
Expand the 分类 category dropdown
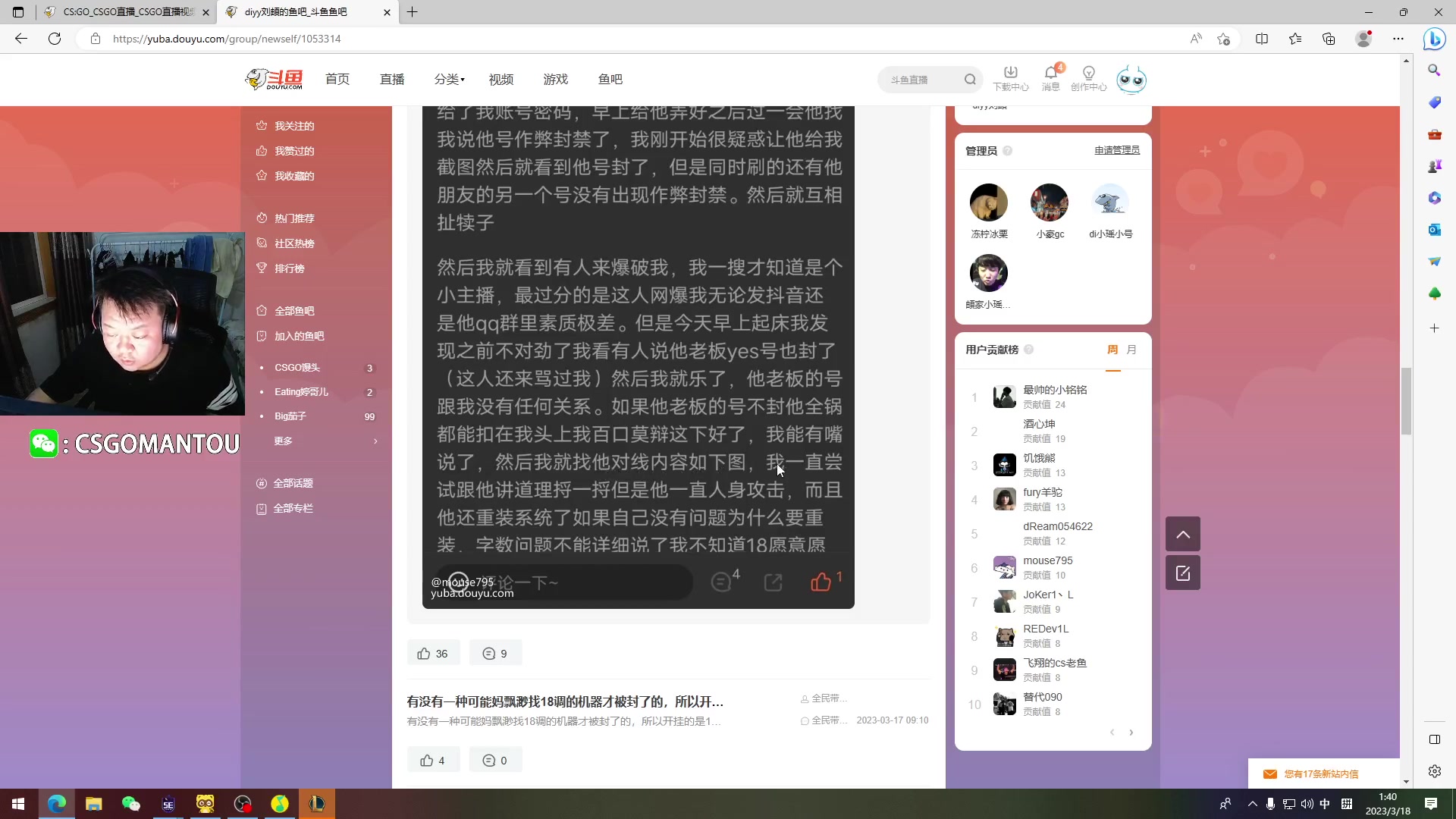449,79
